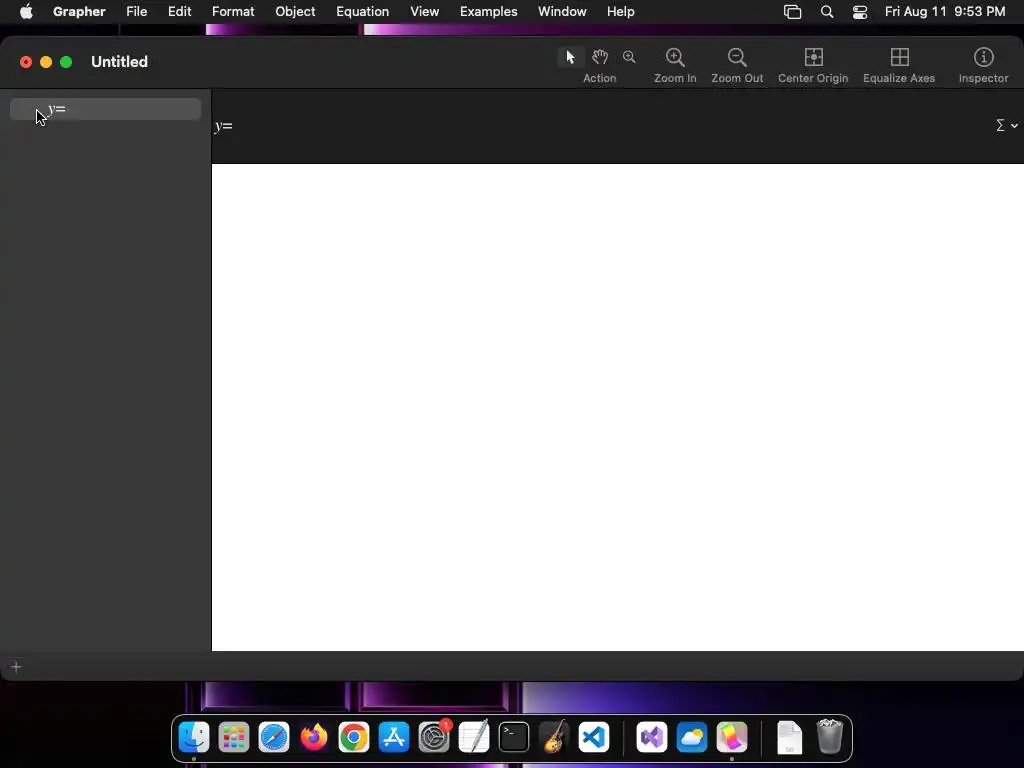Open the Equation menu
The height and width of the screenshot is (768, 1024).
[362, 12]
